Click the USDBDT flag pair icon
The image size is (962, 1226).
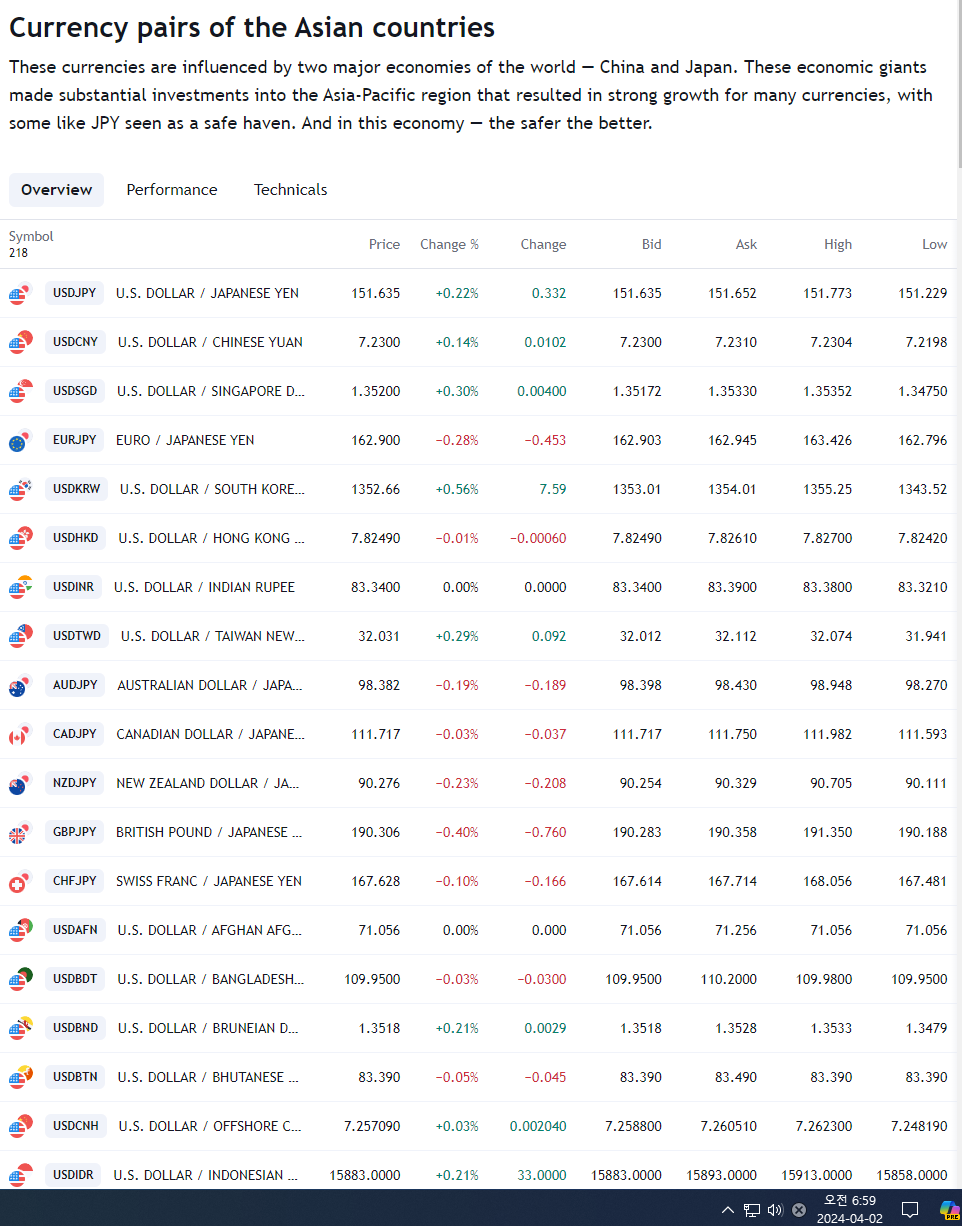pyautogui.click(x=20, y=980)
